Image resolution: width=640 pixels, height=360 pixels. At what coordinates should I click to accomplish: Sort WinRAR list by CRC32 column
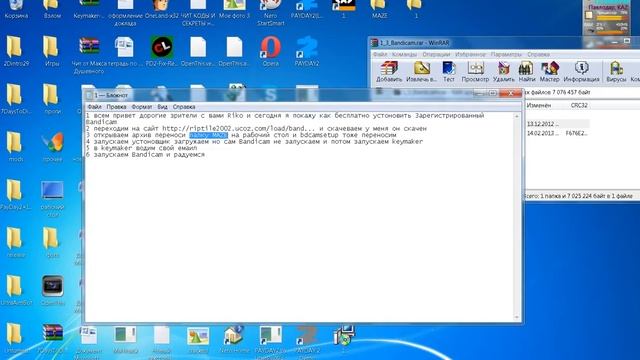[x=579, y=105]
